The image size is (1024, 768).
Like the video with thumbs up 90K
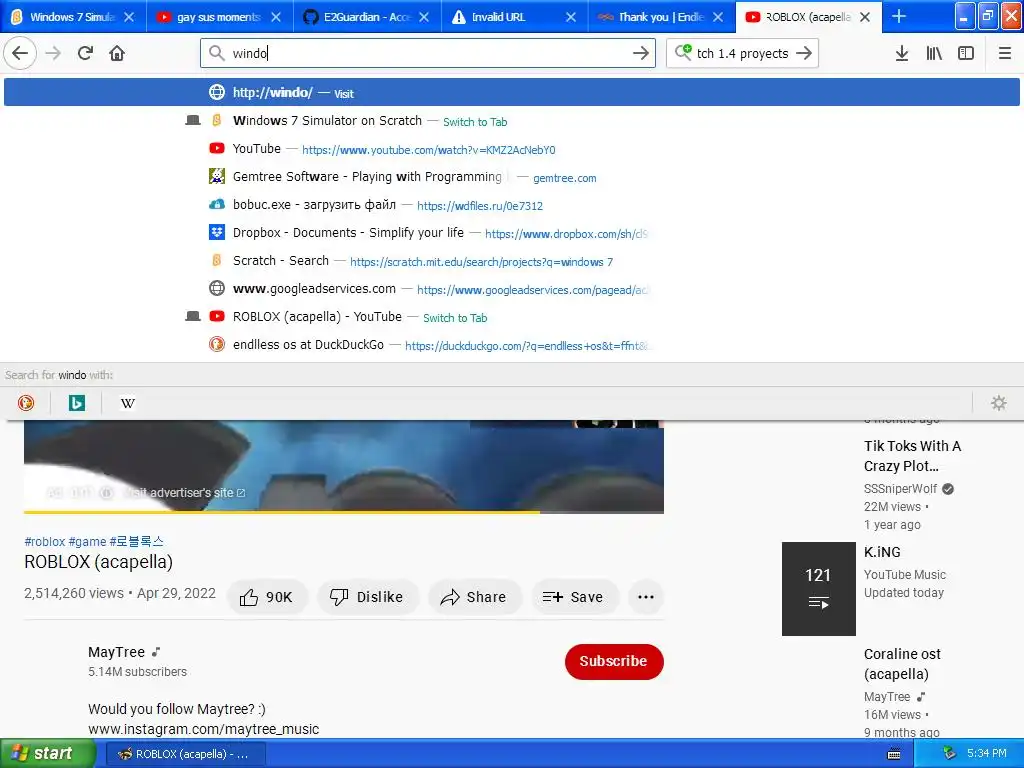266,597
